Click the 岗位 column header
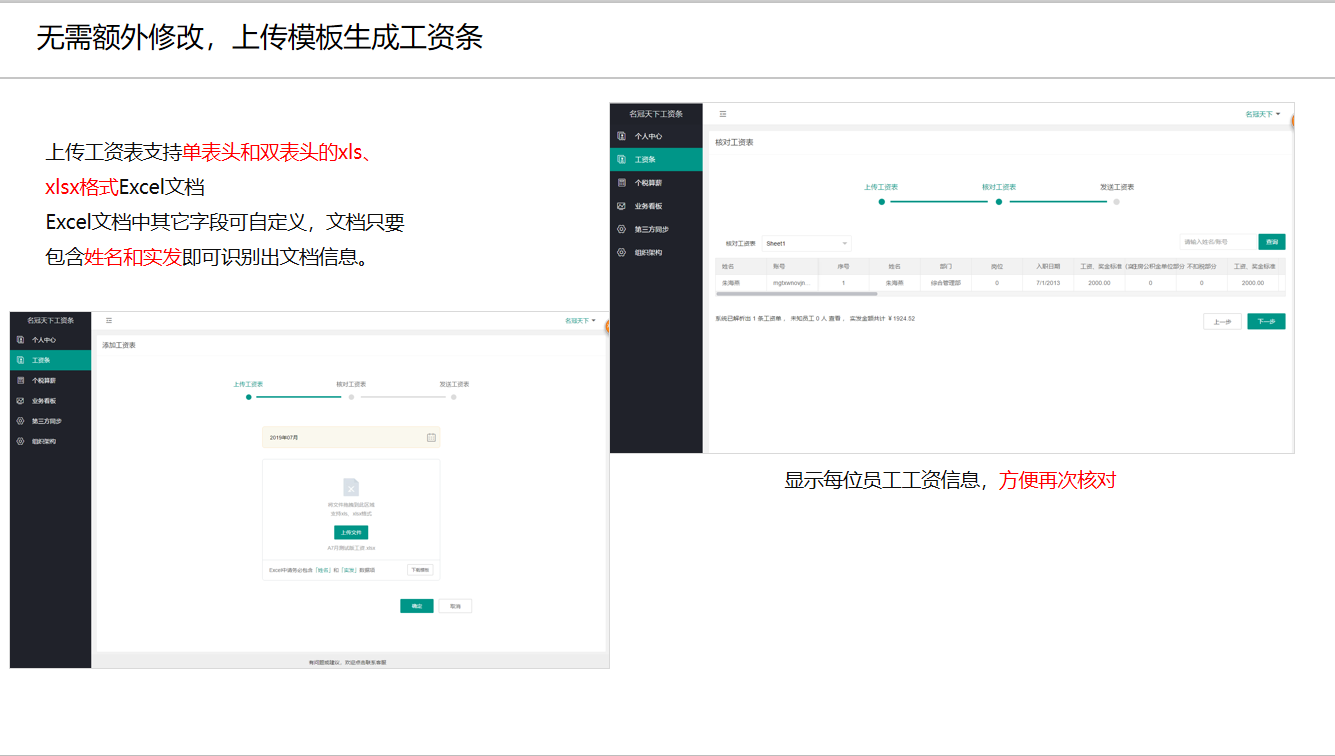 point(997,267)
